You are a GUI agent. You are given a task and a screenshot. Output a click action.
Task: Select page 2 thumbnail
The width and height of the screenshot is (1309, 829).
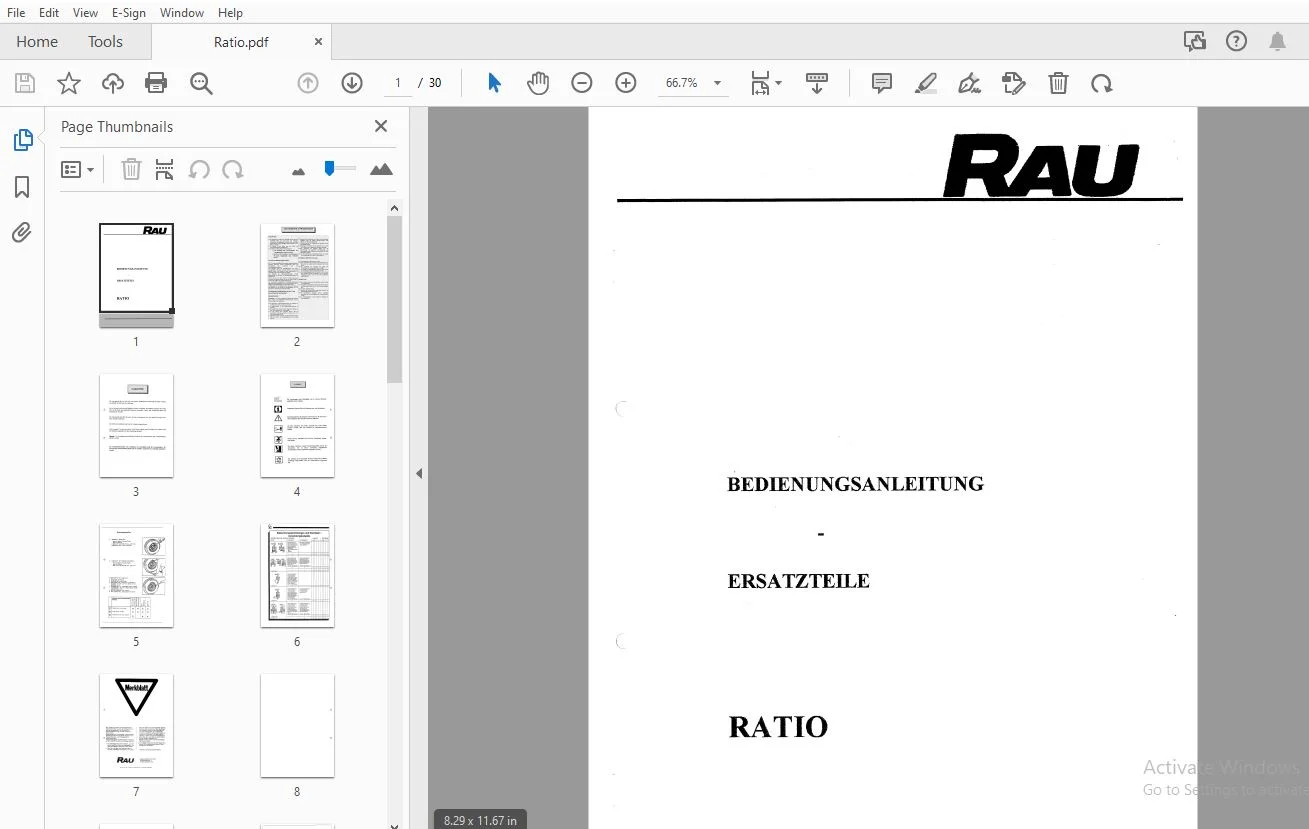pos(297,275)
